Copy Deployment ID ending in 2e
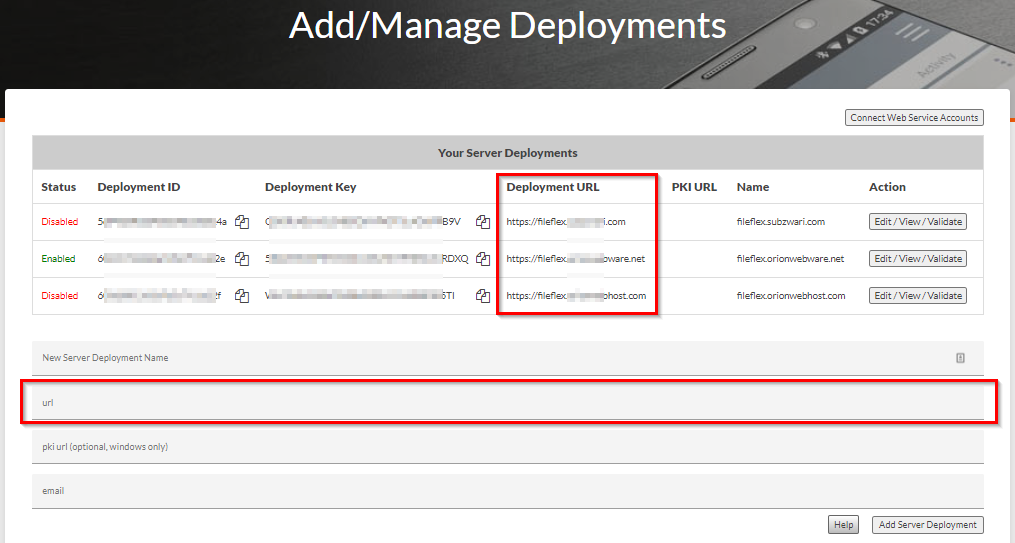 [x=242, y=259]
